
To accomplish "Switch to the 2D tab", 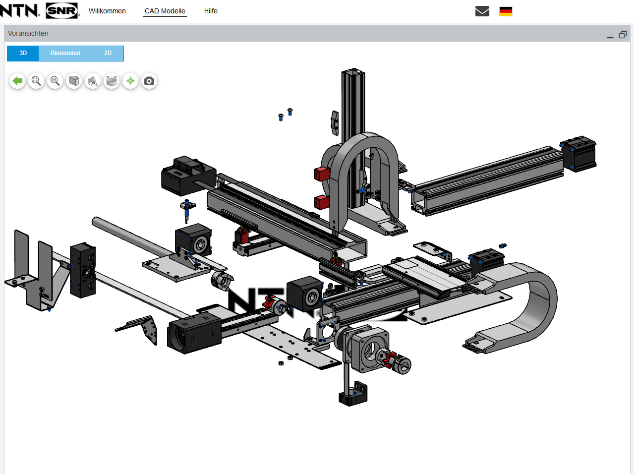I will [108, 53].
